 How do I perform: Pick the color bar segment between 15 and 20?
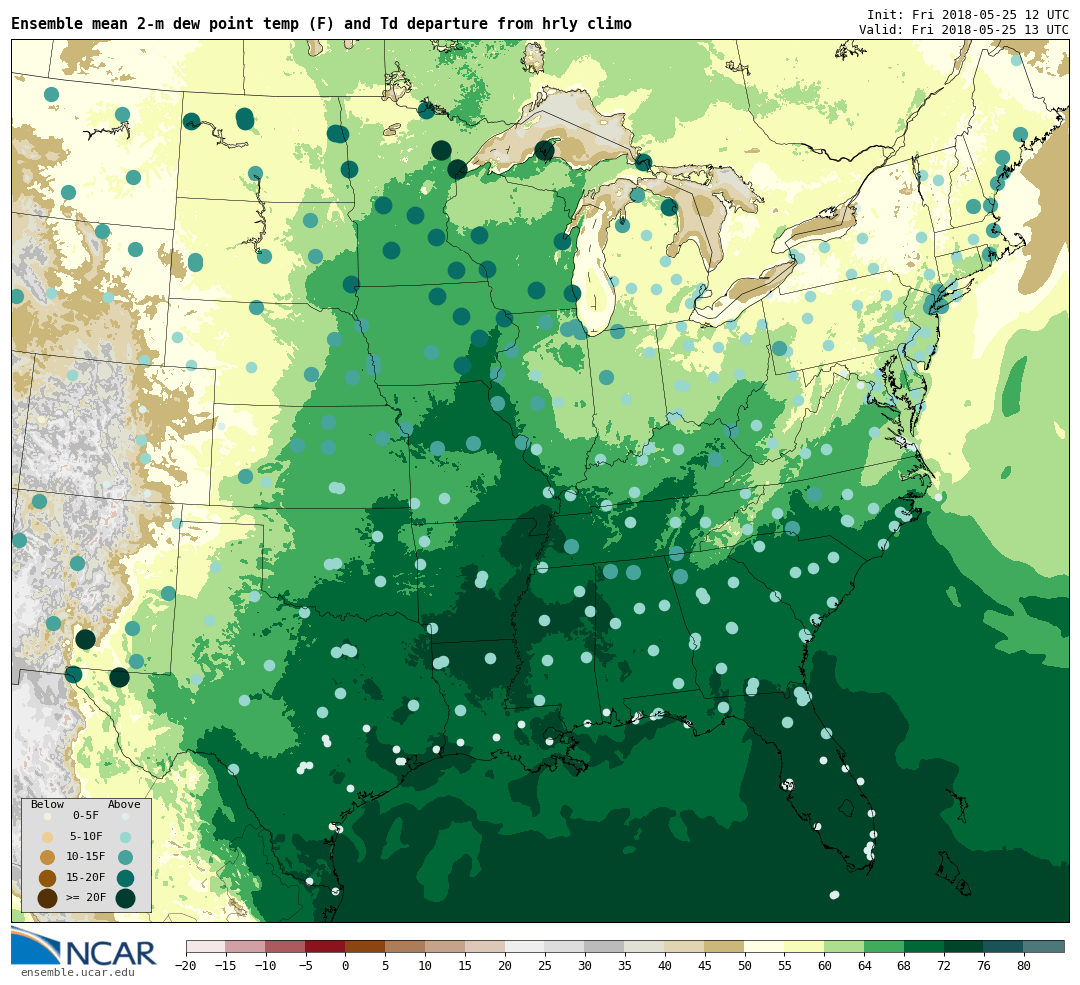tap(486, 946)
